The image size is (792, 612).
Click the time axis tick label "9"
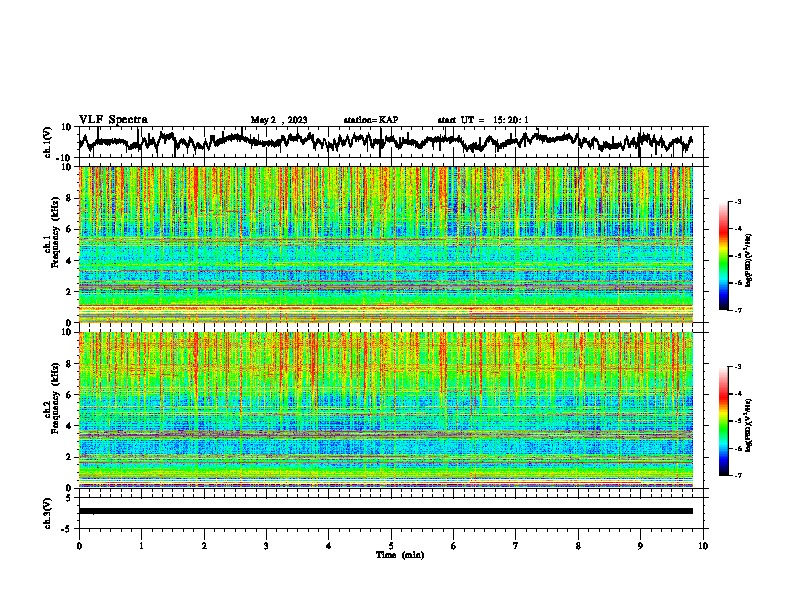(640, 546)
